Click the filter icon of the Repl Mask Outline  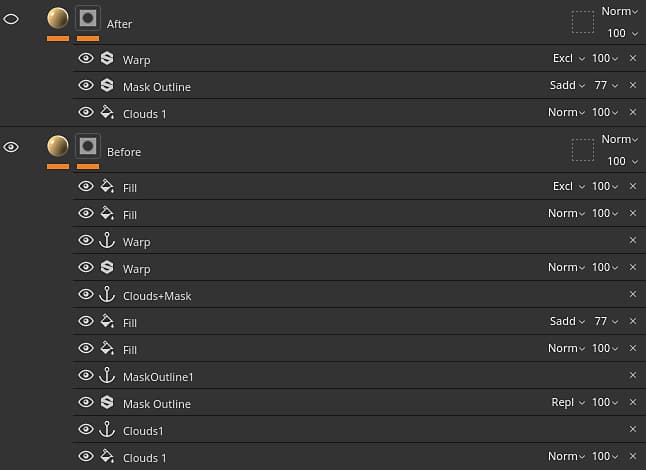(107, 403)
